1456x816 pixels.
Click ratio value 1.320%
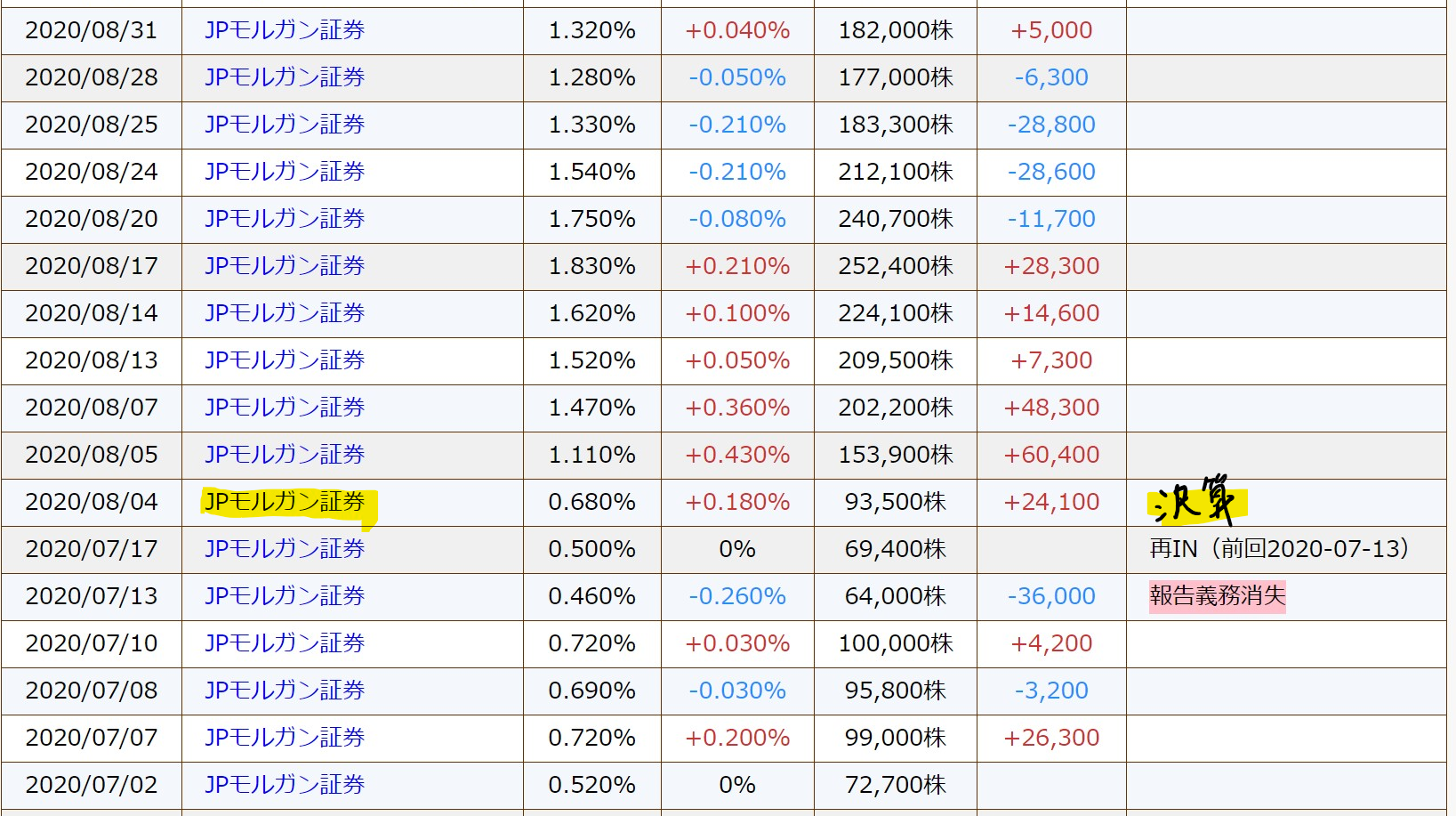click(x=591, y=30)
